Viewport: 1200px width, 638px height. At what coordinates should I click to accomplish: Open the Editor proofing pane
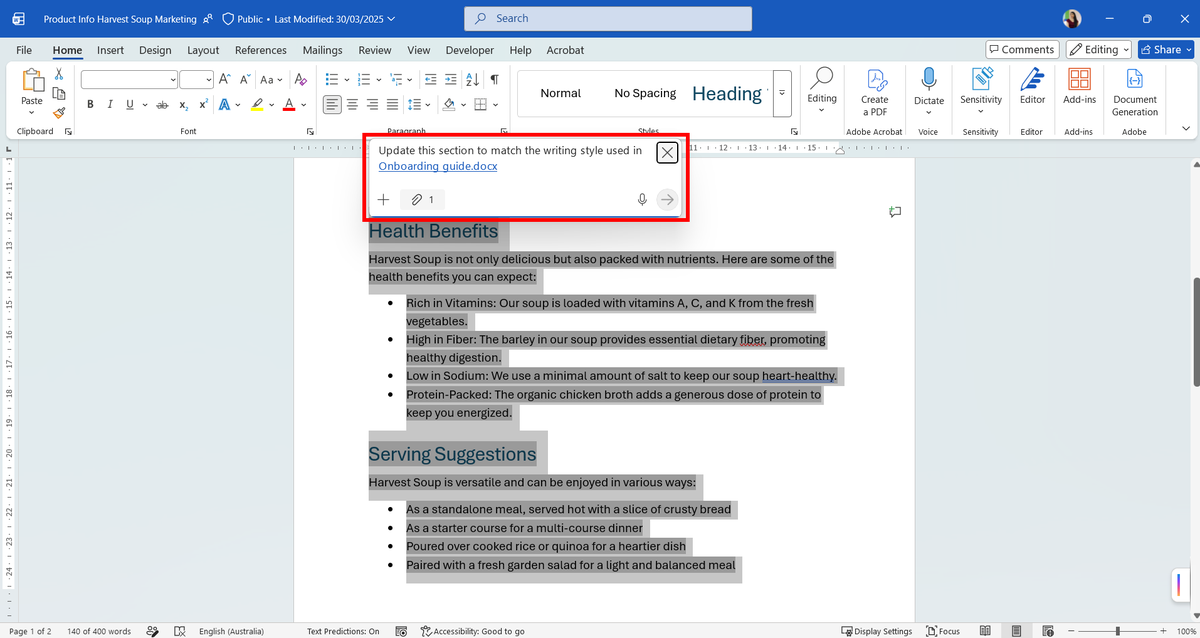(1032, 88)
